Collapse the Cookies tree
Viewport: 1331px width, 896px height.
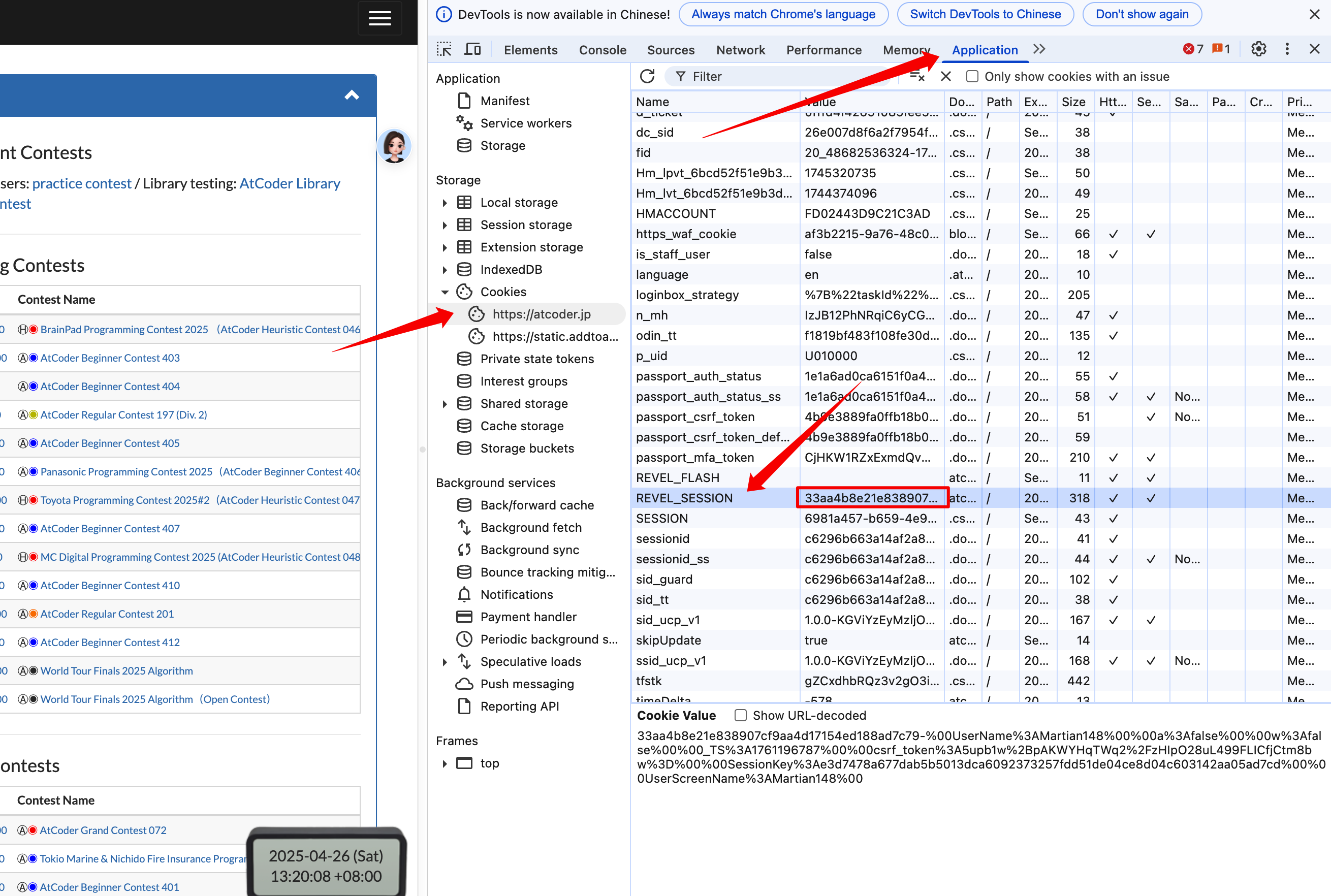(445, 292)
